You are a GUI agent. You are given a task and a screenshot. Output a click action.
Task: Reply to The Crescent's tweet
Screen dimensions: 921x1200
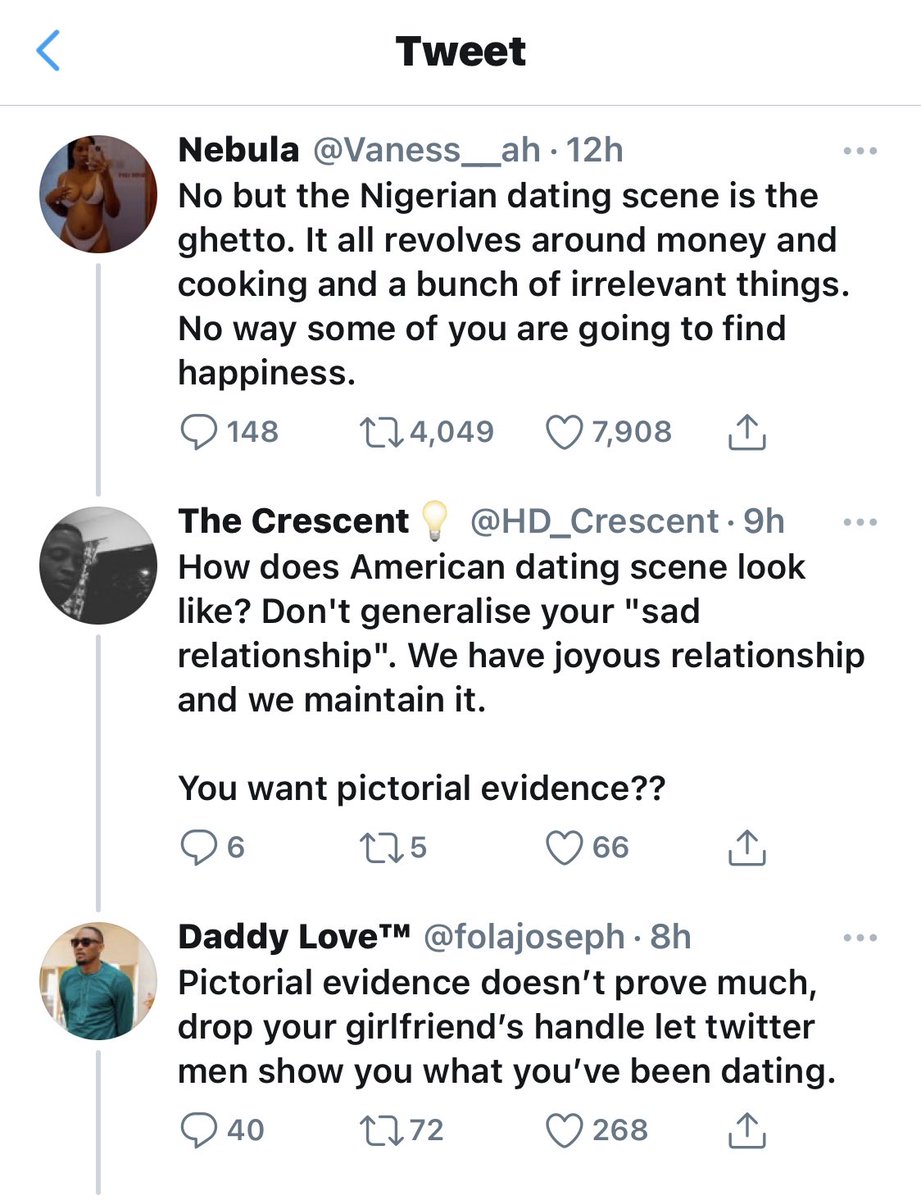click(x=197, y=847)
